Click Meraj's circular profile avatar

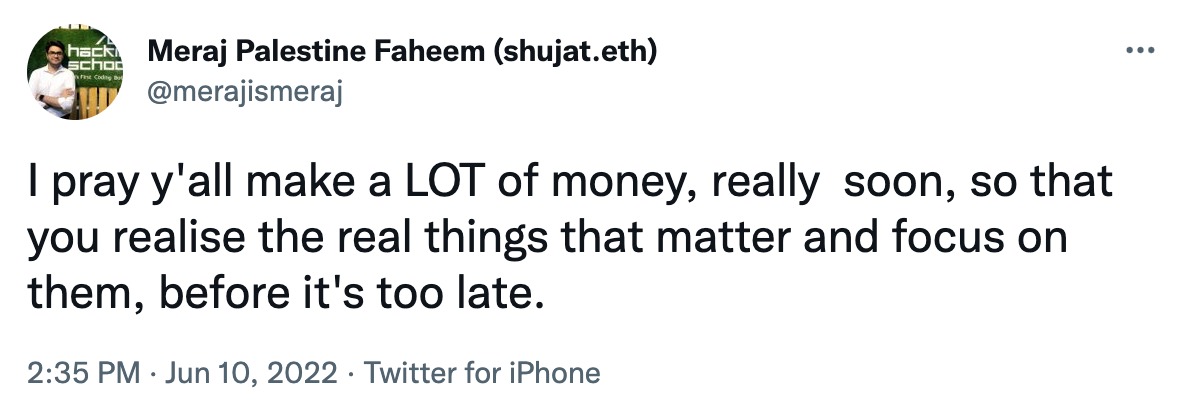(x=75, y=72)
